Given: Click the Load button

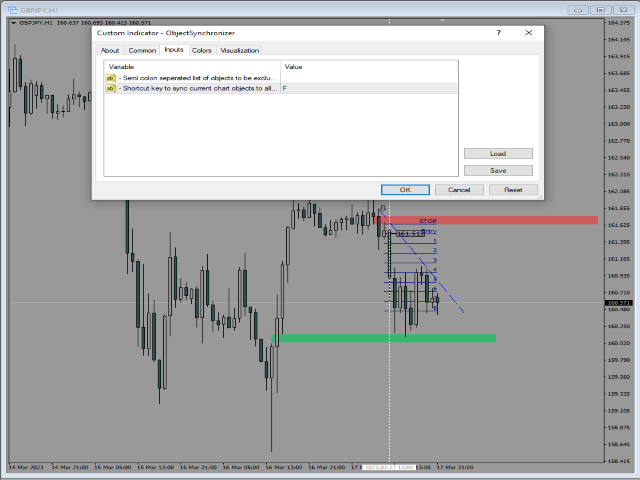Looking at the screenshot, I should pyautogui.click(x=498, y=153).
